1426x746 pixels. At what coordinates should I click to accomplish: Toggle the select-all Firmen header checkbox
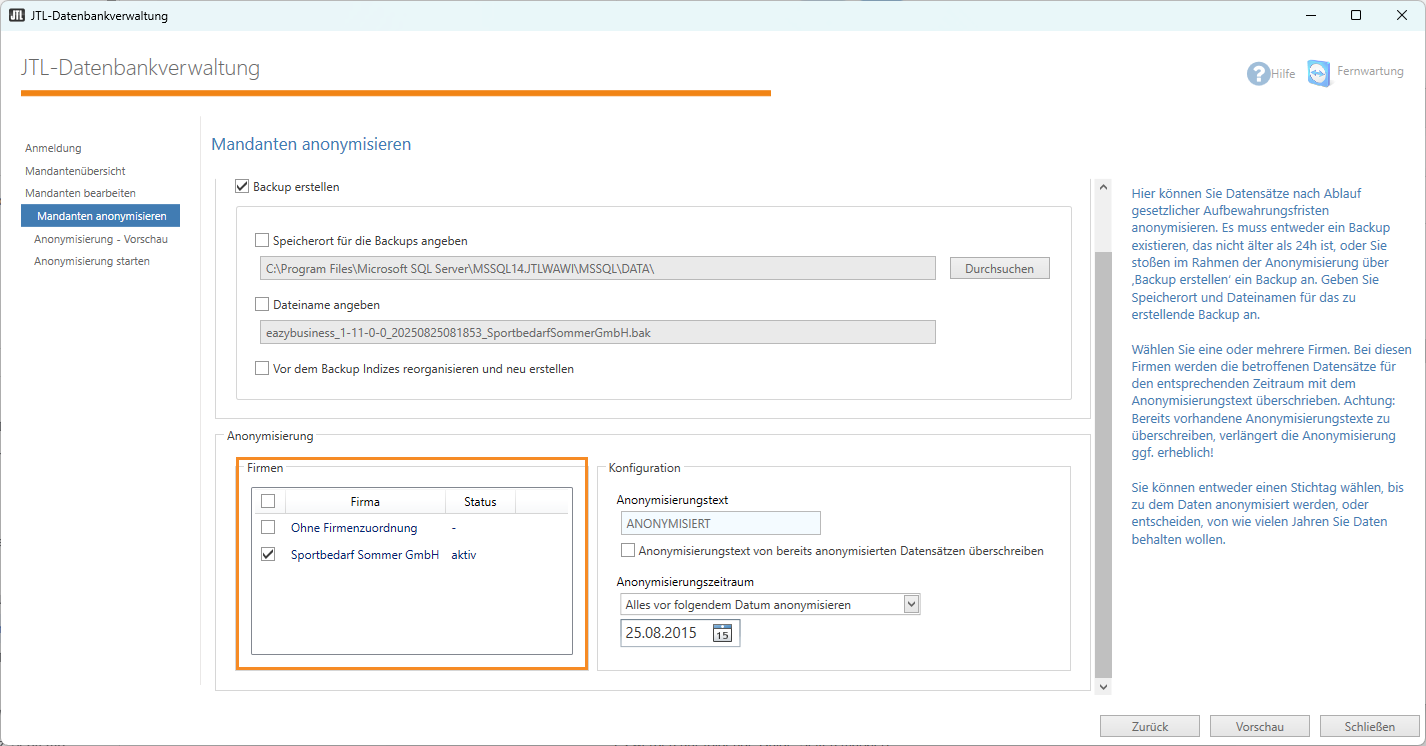268,501
